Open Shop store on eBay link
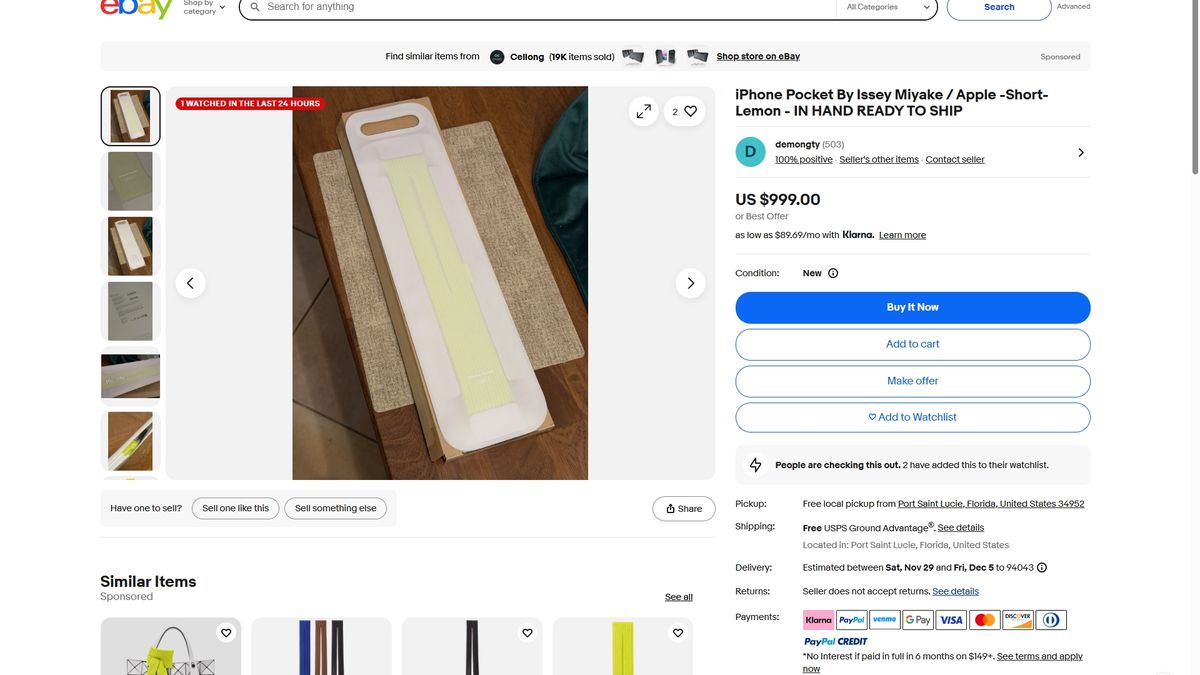 tap(758, 57)
